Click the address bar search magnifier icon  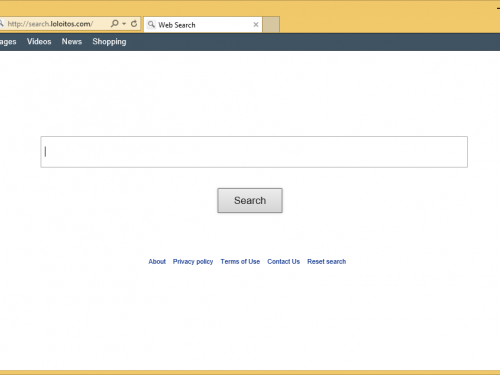pyautogui.click(x=115, y=24)
